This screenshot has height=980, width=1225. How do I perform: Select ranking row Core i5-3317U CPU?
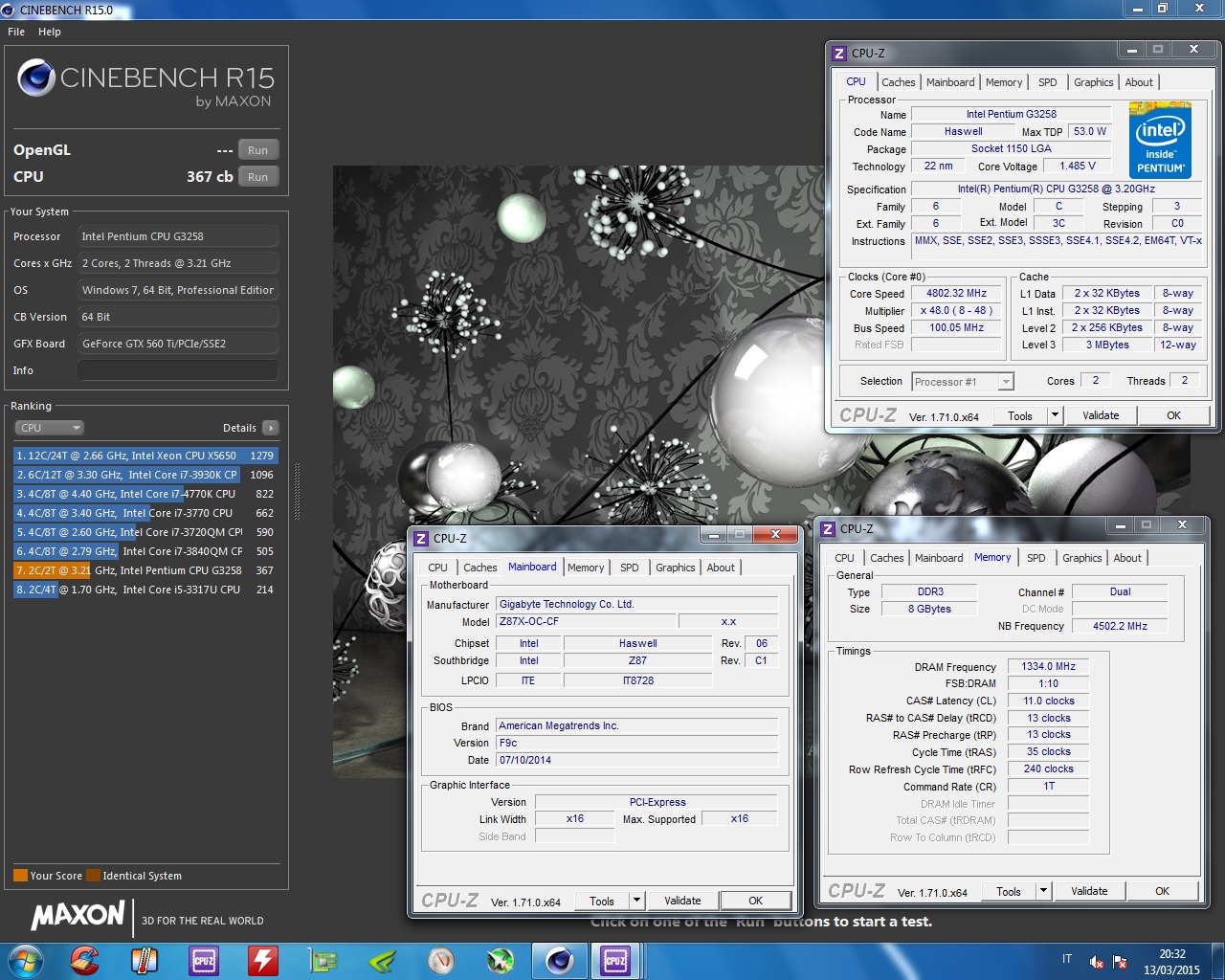(x=145, y=590)
